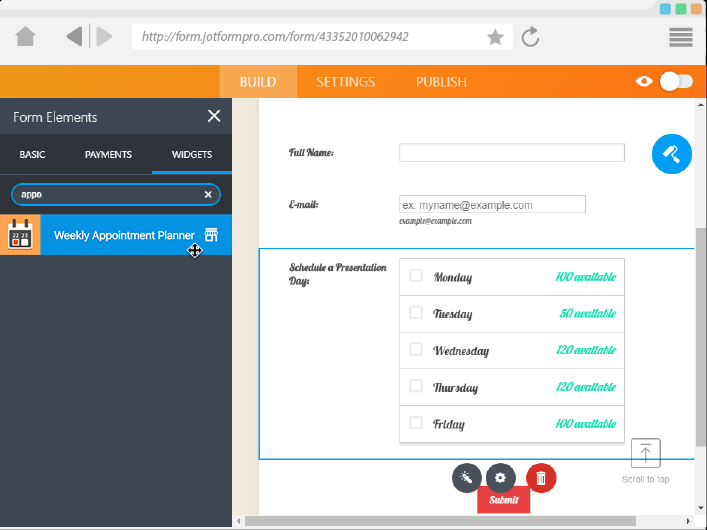Click the 'Form Elements' panel title
The width and height of the screenshot is (707, 530).
(x=55, y=117)
